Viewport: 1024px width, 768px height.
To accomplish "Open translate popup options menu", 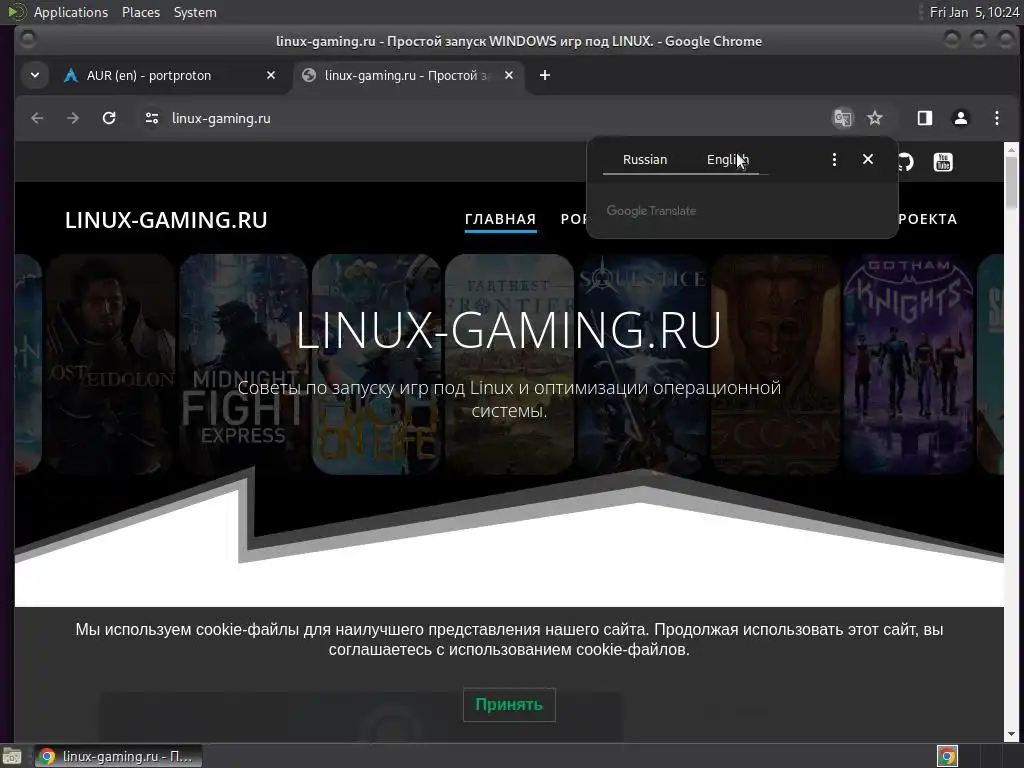I will (x=834, y=159).
